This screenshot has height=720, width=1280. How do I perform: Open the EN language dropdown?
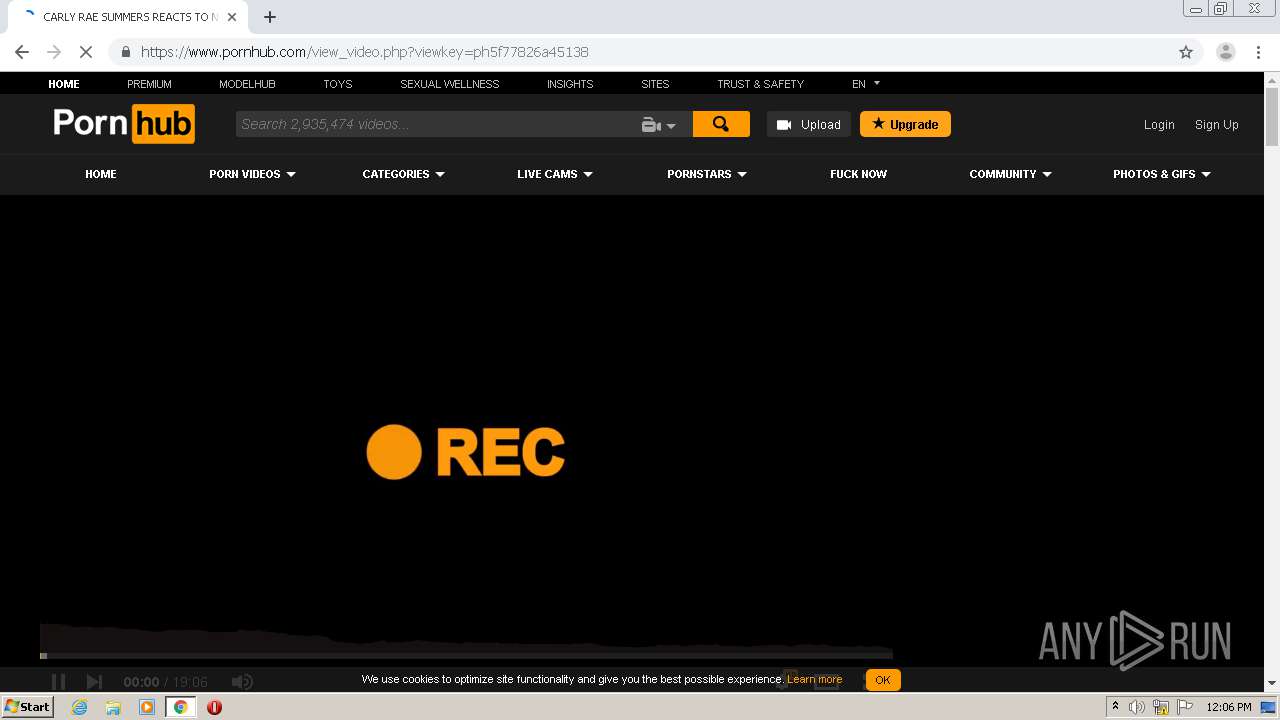pyautogui.click(x=866, y=84)
